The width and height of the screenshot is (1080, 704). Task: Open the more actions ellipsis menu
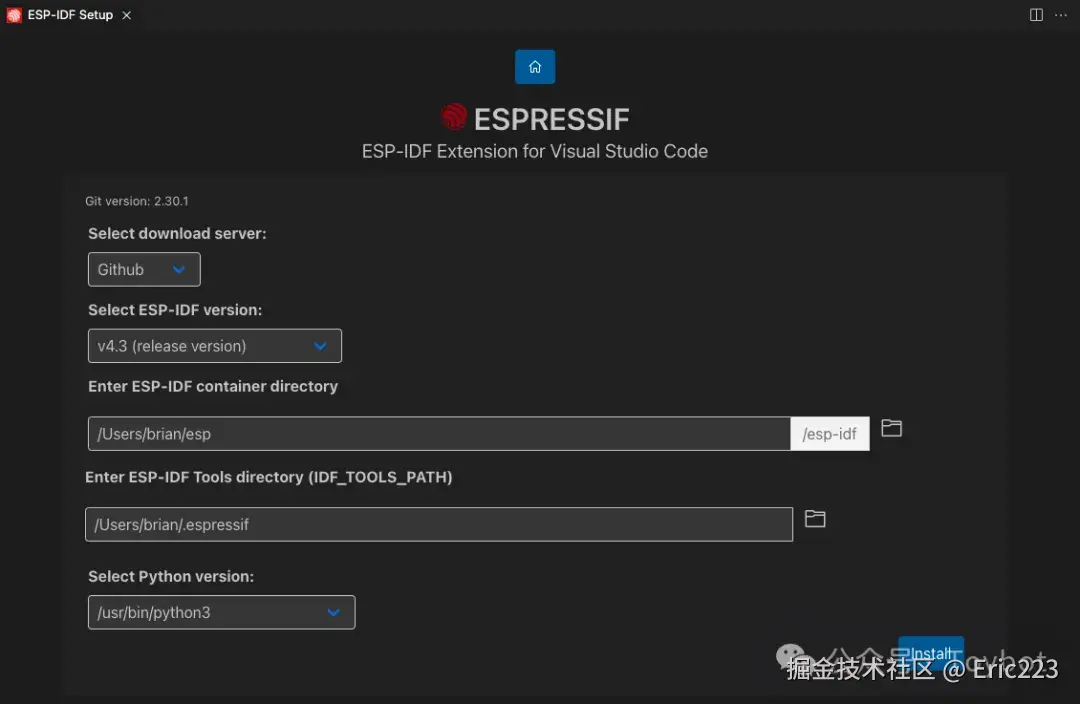(1061, 14)
